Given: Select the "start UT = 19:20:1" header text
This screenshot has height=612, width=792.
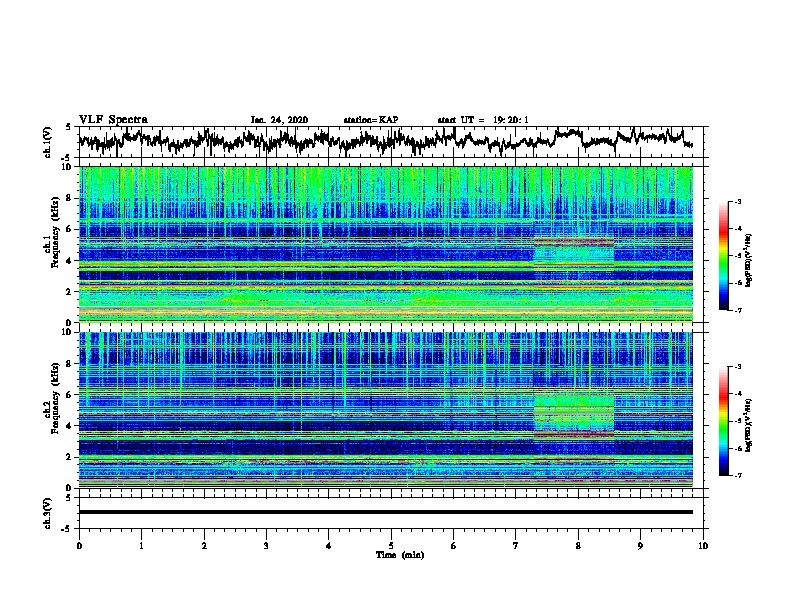Looking at the screenshot, I should coord(483,120).
